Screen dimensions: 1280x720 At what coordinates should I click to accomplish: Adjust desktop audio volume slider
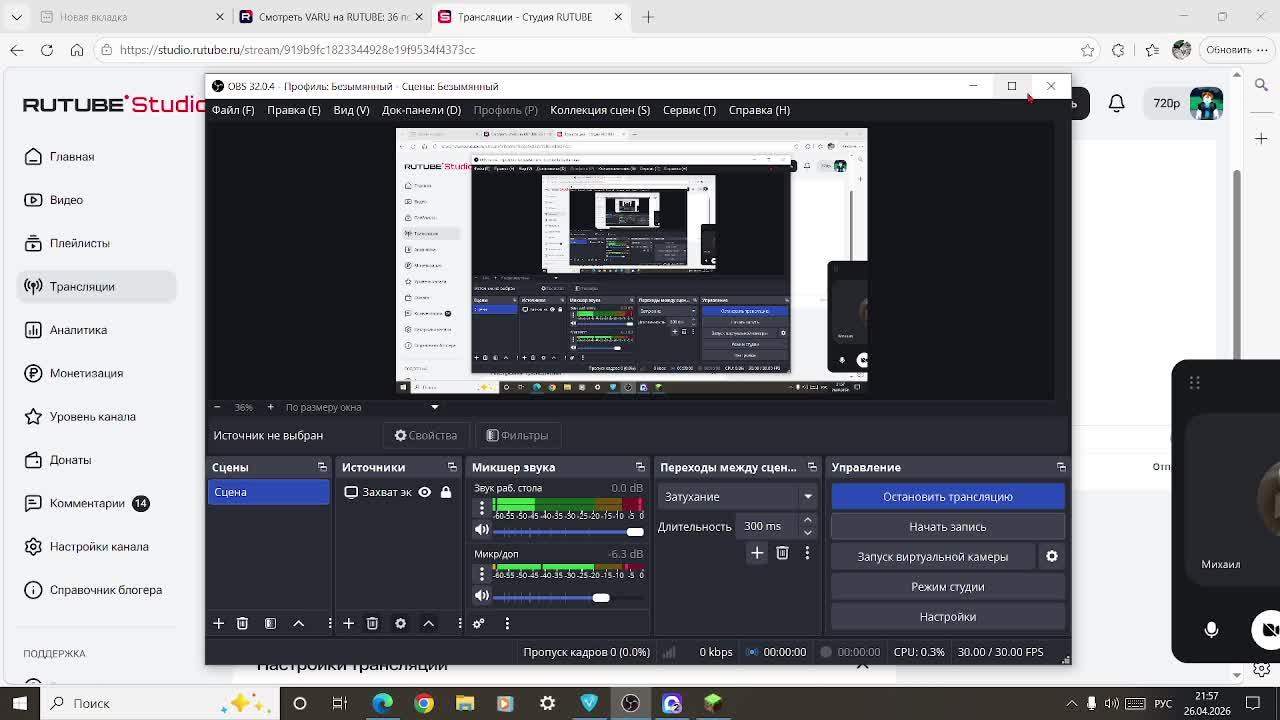[567, 531]
